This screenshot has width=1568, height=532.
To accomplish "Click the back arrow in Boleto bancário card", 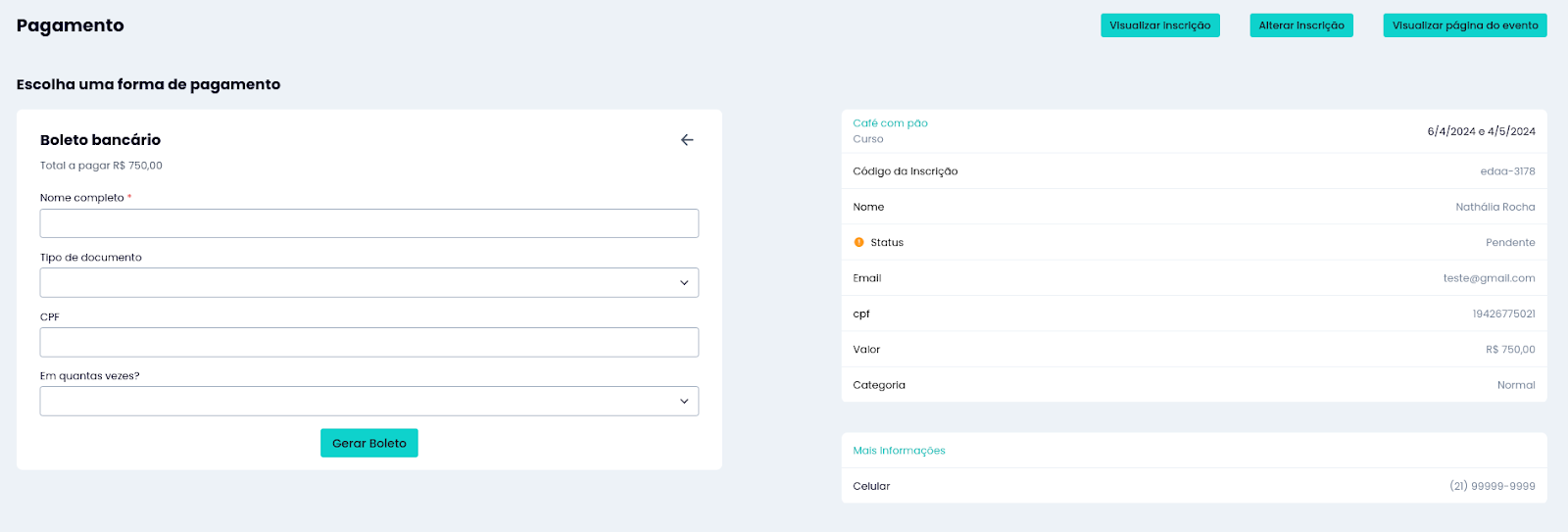I will coord(687,140).
